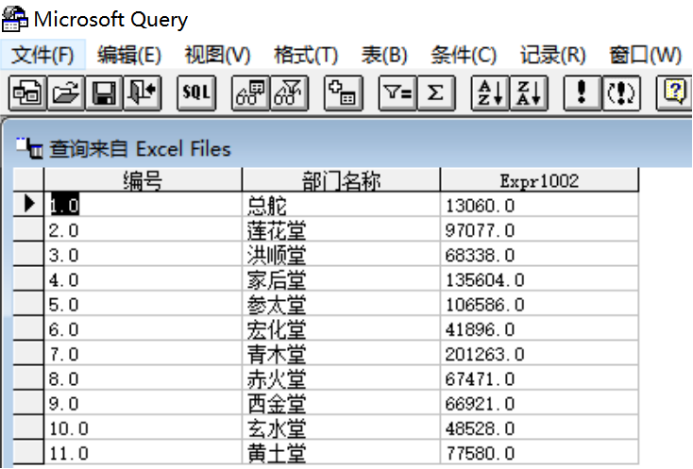The image size is (693, 469).
Task: Click the Save File floppy icon
Action: click(x=104, y=93)
